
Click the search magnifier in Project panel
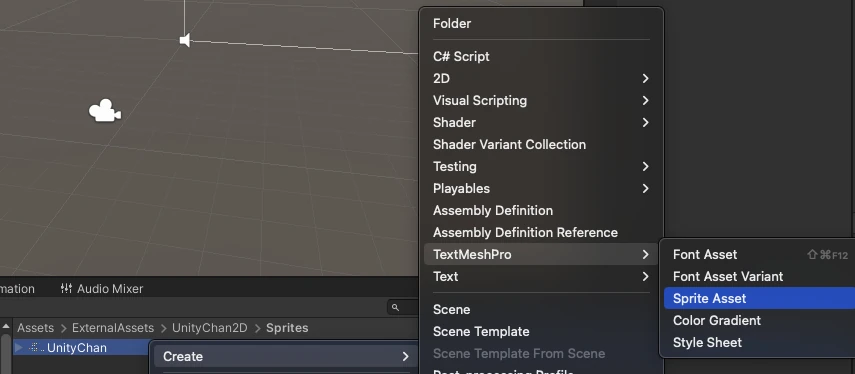395,307
